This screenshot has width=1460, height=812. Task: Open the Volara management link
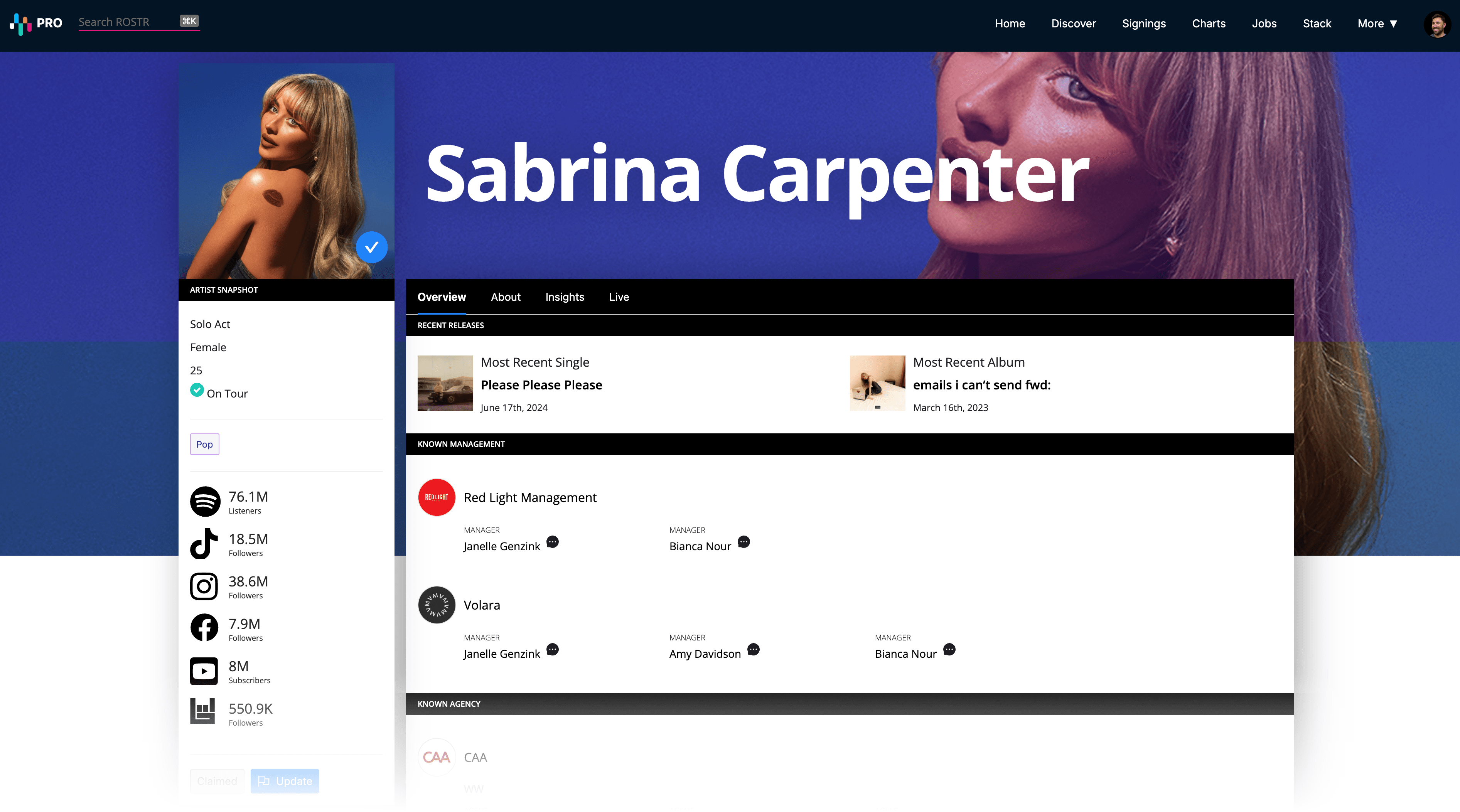pos(482,605)
